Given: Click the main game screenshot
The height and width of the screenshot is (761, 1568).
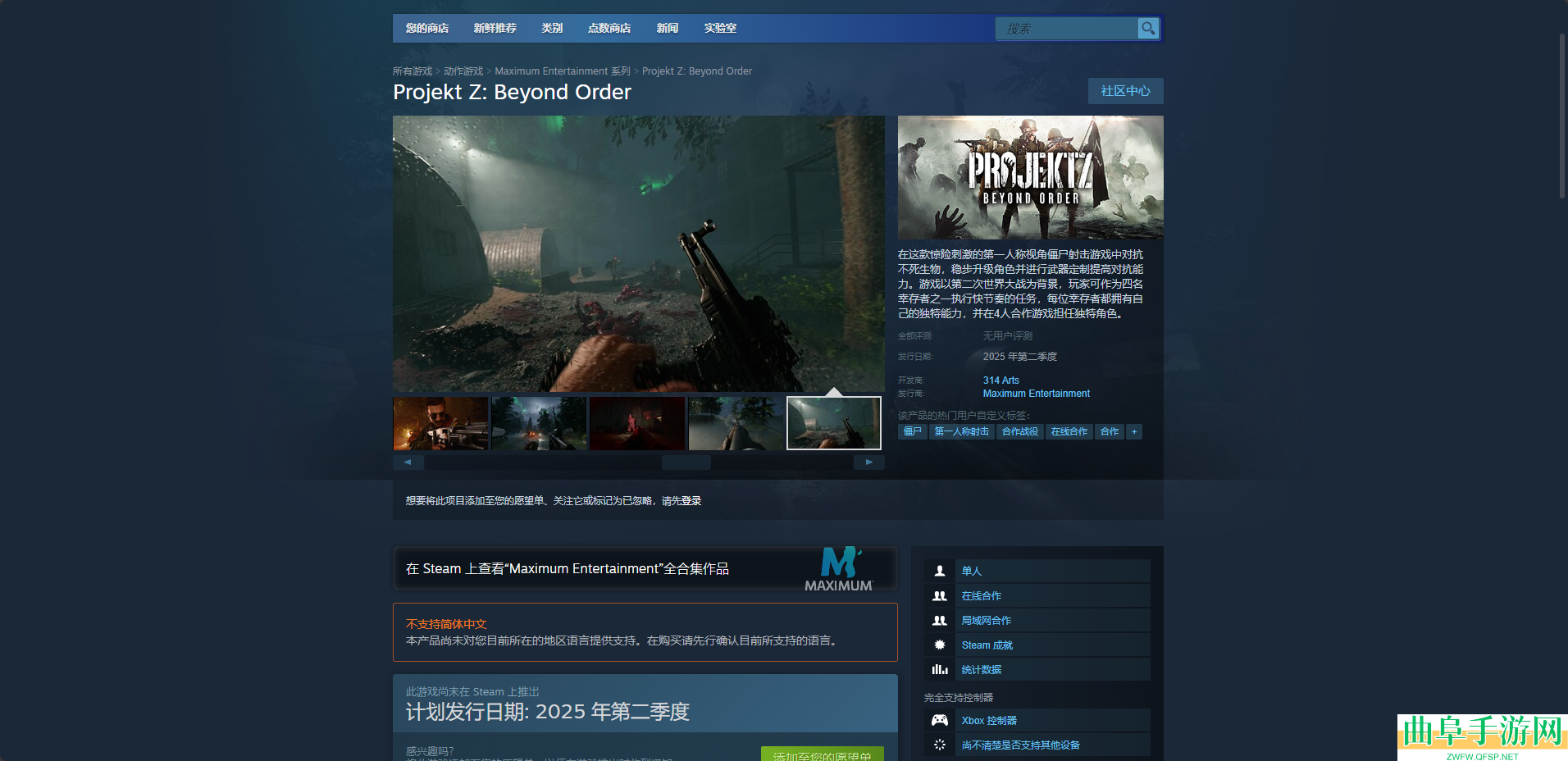Looking at the screenshot, I should coord(639,253).
